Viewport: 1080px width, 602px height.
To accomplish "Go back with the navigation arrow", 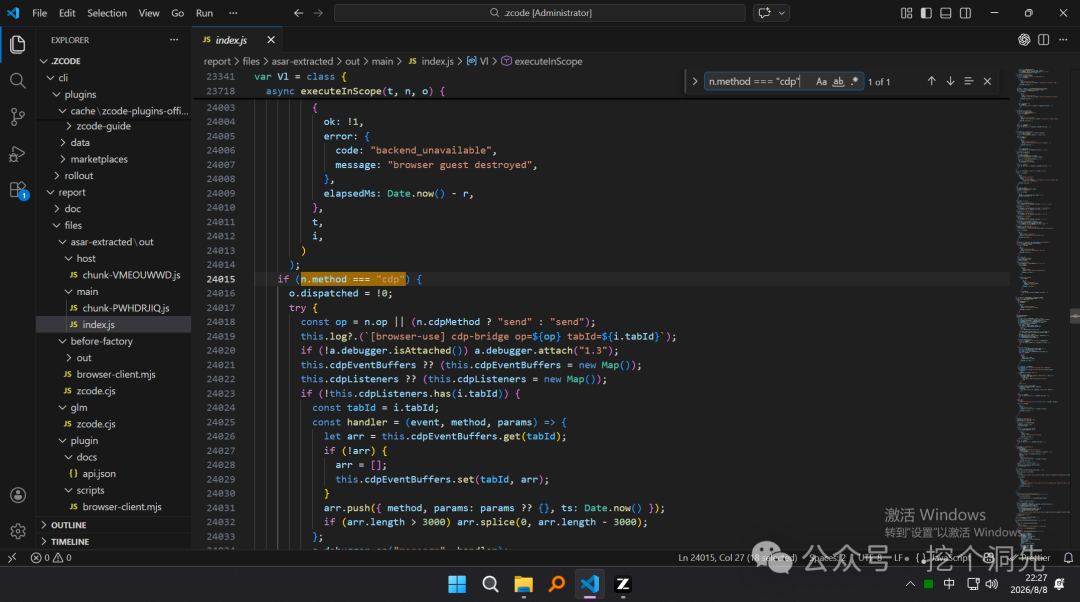I will point(298,13).
